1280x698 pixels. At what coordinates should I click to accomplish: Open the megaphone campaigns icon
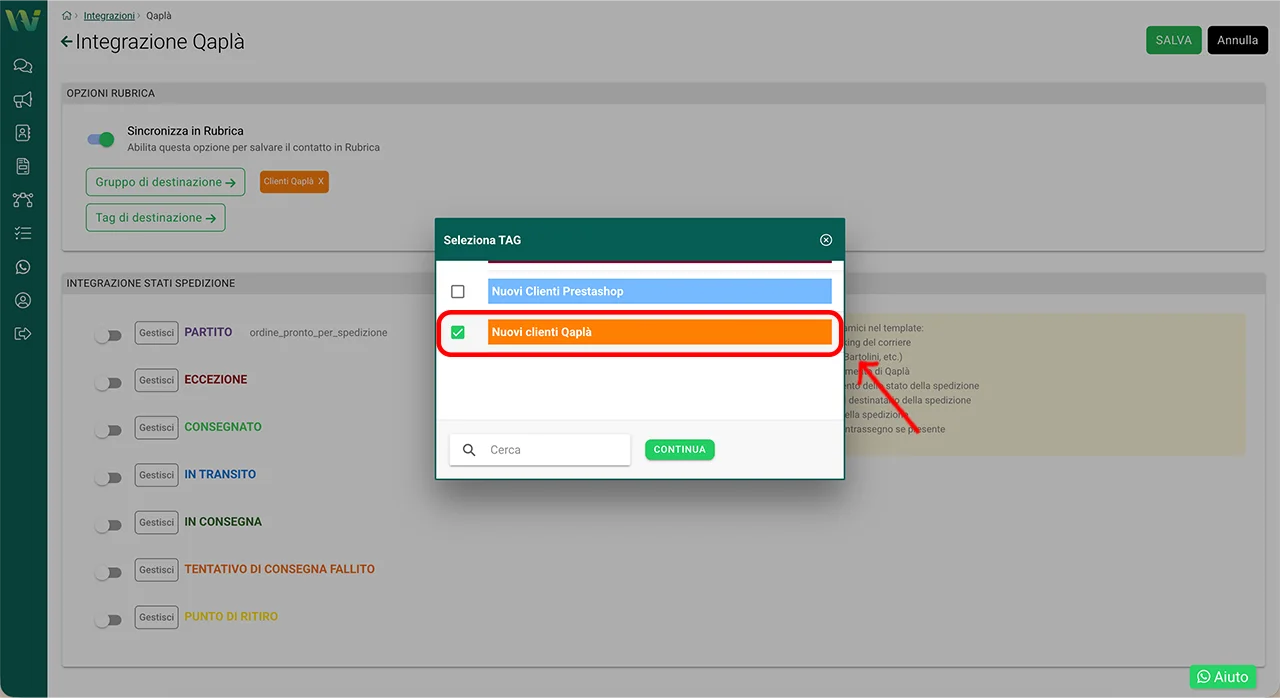click(23, 100)
